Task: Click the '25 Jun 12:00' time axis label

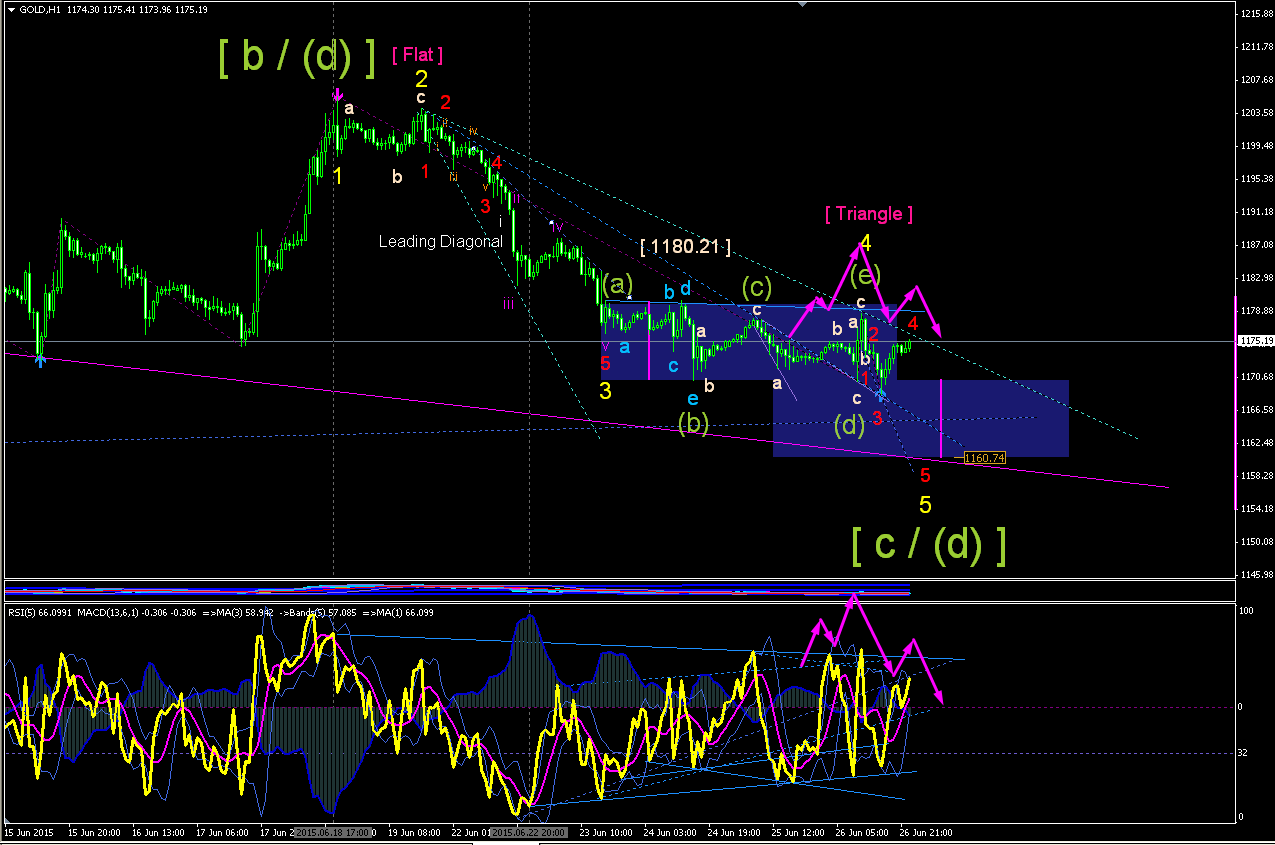Action: point(798,832)
